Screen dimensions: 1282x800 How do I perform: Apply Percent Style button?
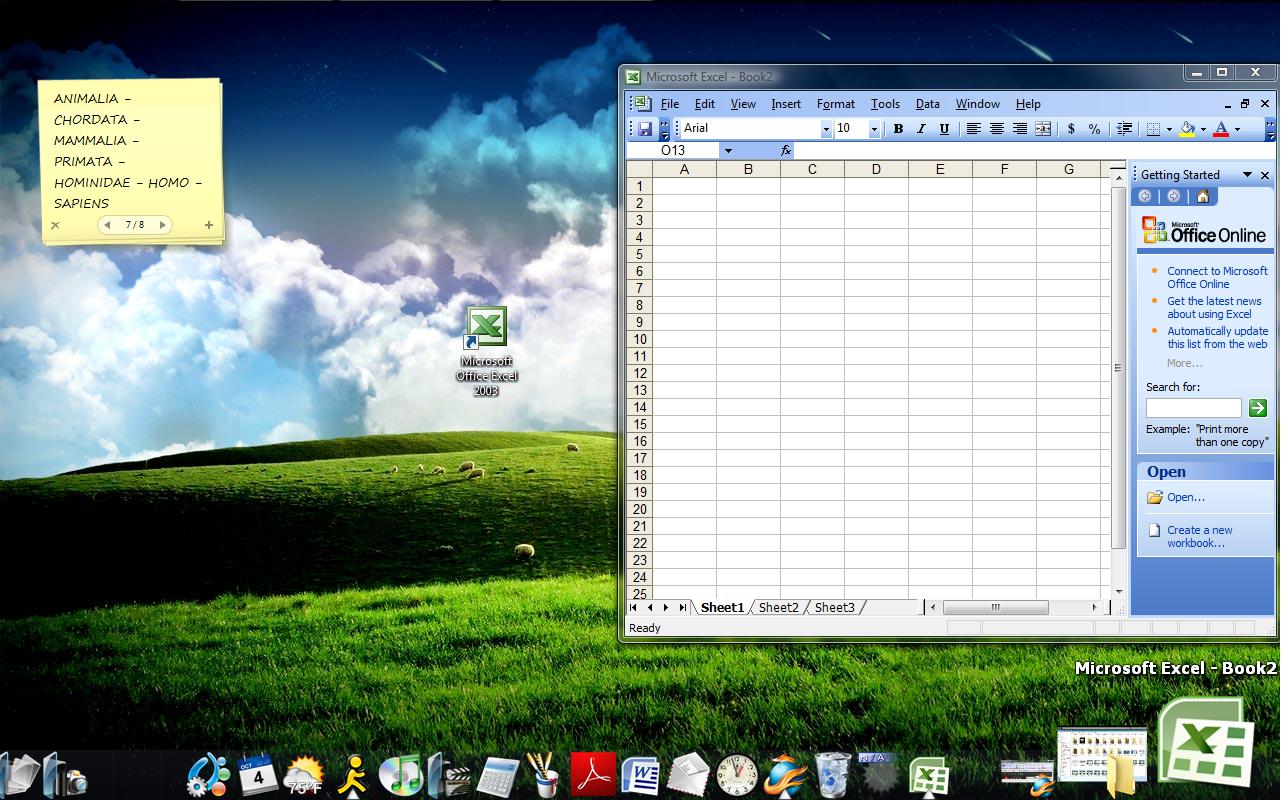click(x=1095, y=129)
